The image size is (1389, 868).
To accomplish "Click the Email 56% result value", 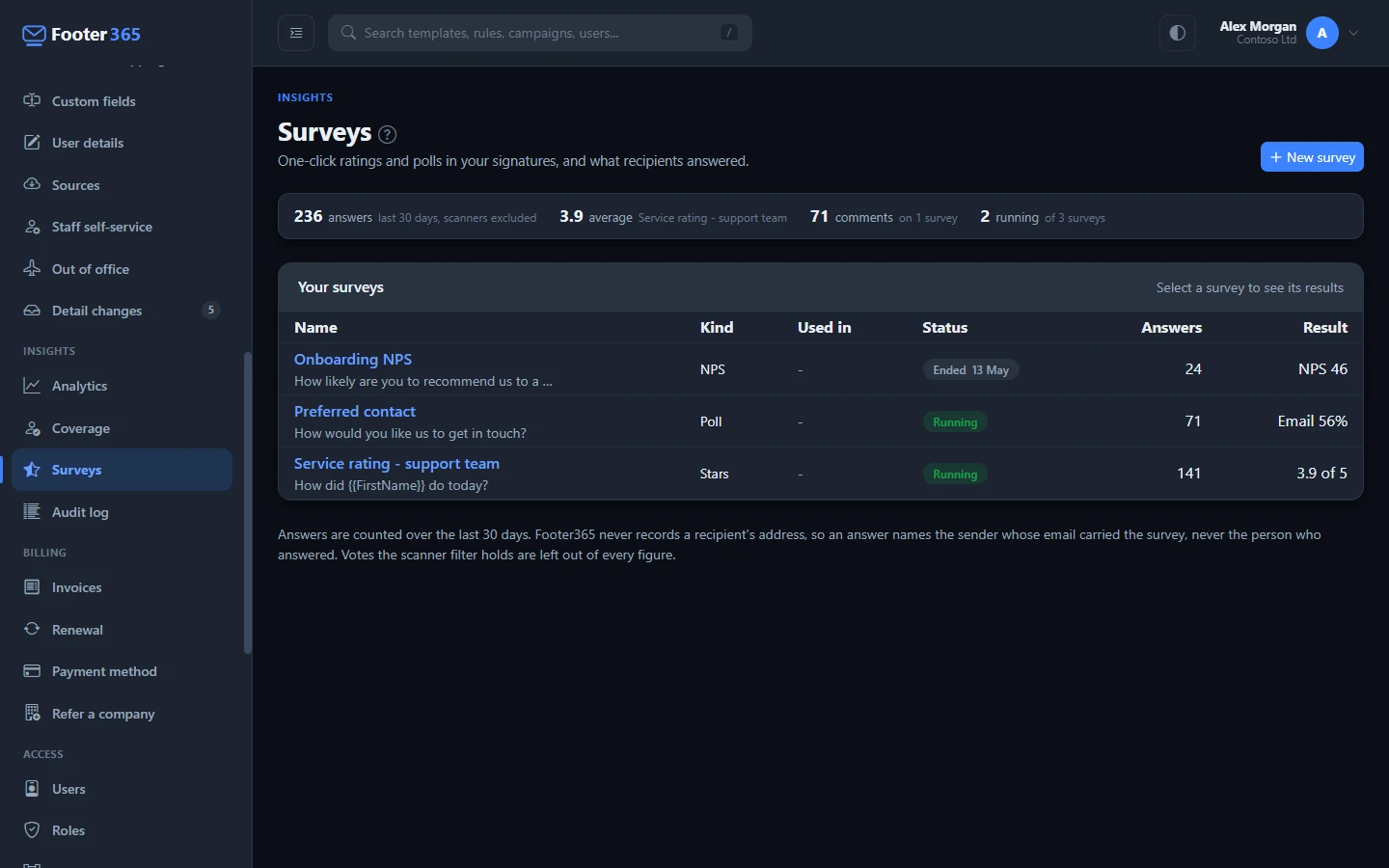I will click(1313, 421).
